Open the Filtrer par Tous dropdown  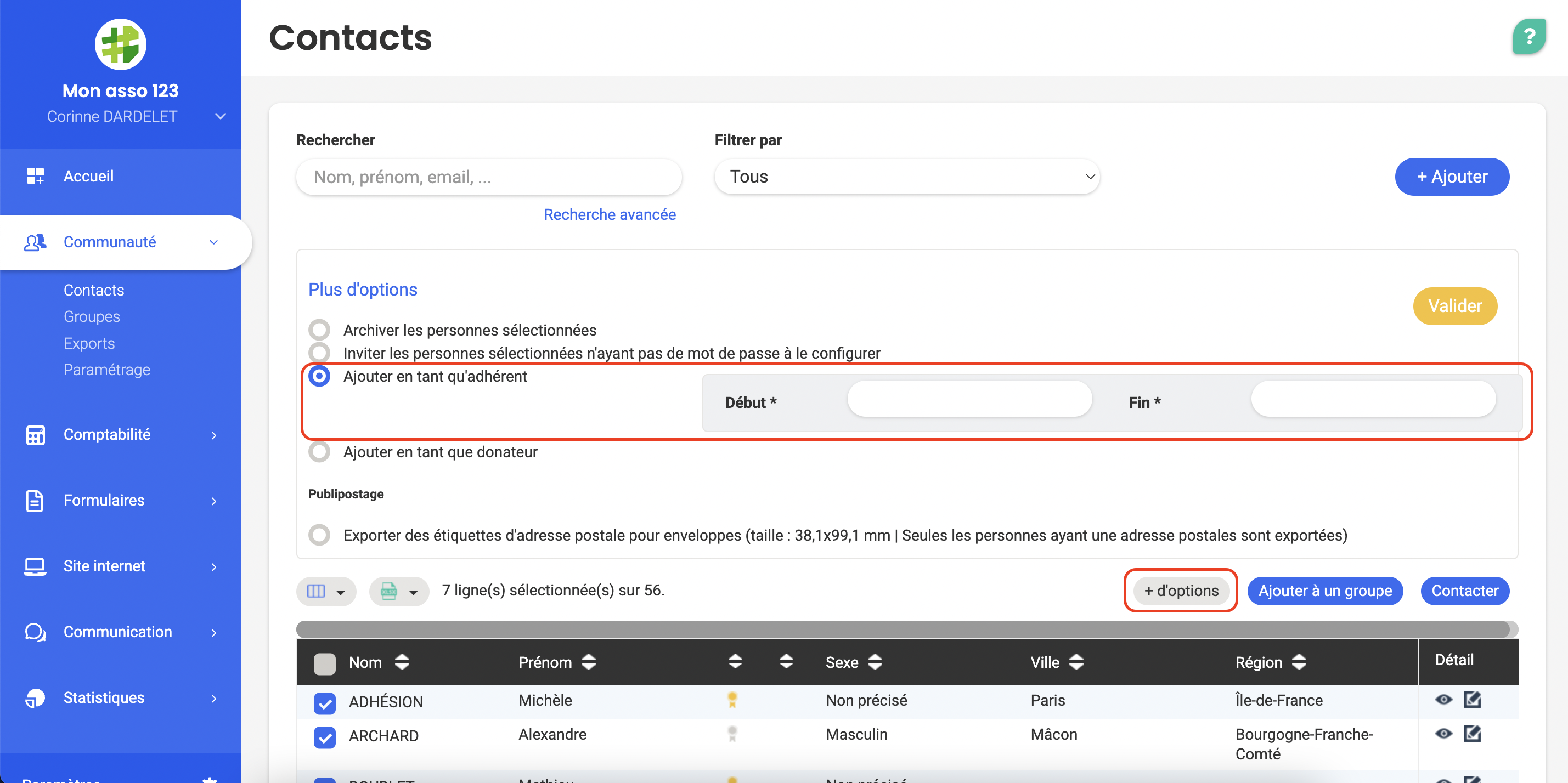point(907,177)
